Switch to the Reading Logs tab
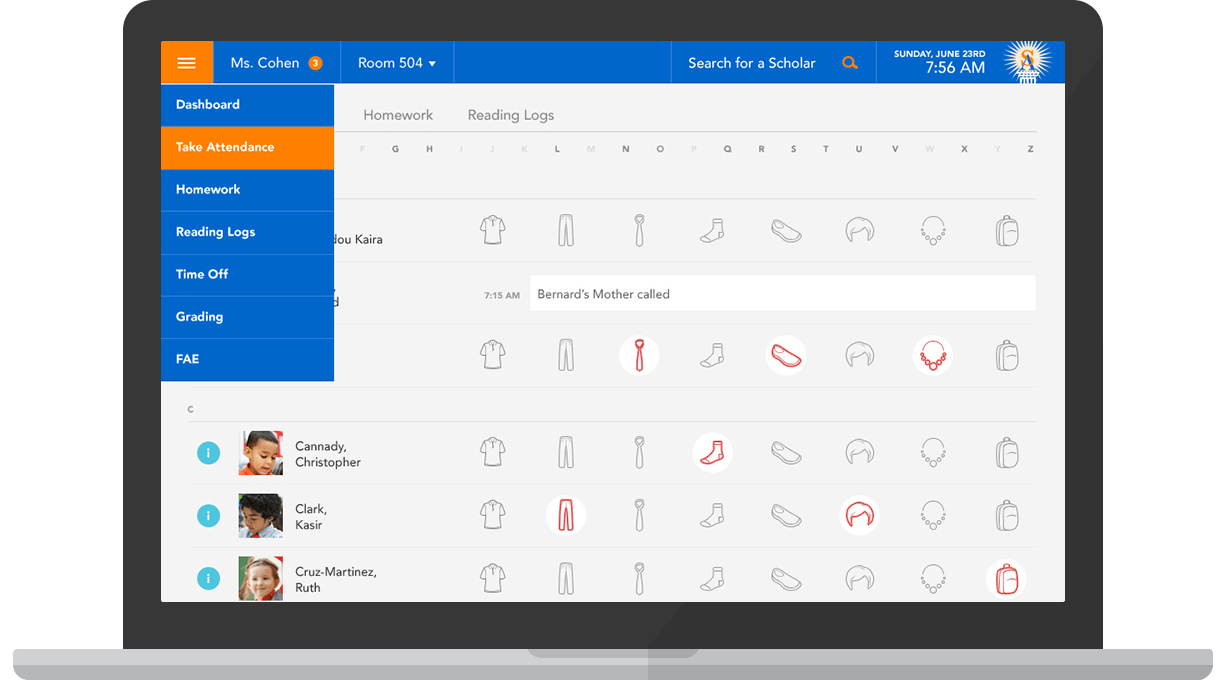 coord(510,115)
